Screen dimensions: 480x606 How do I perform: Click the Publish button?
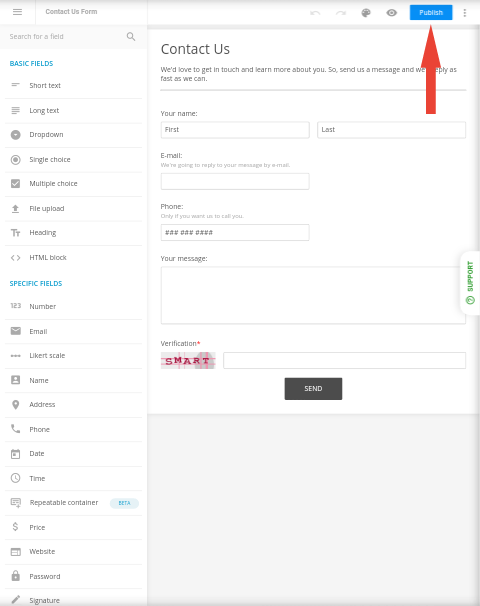[431, 12]
